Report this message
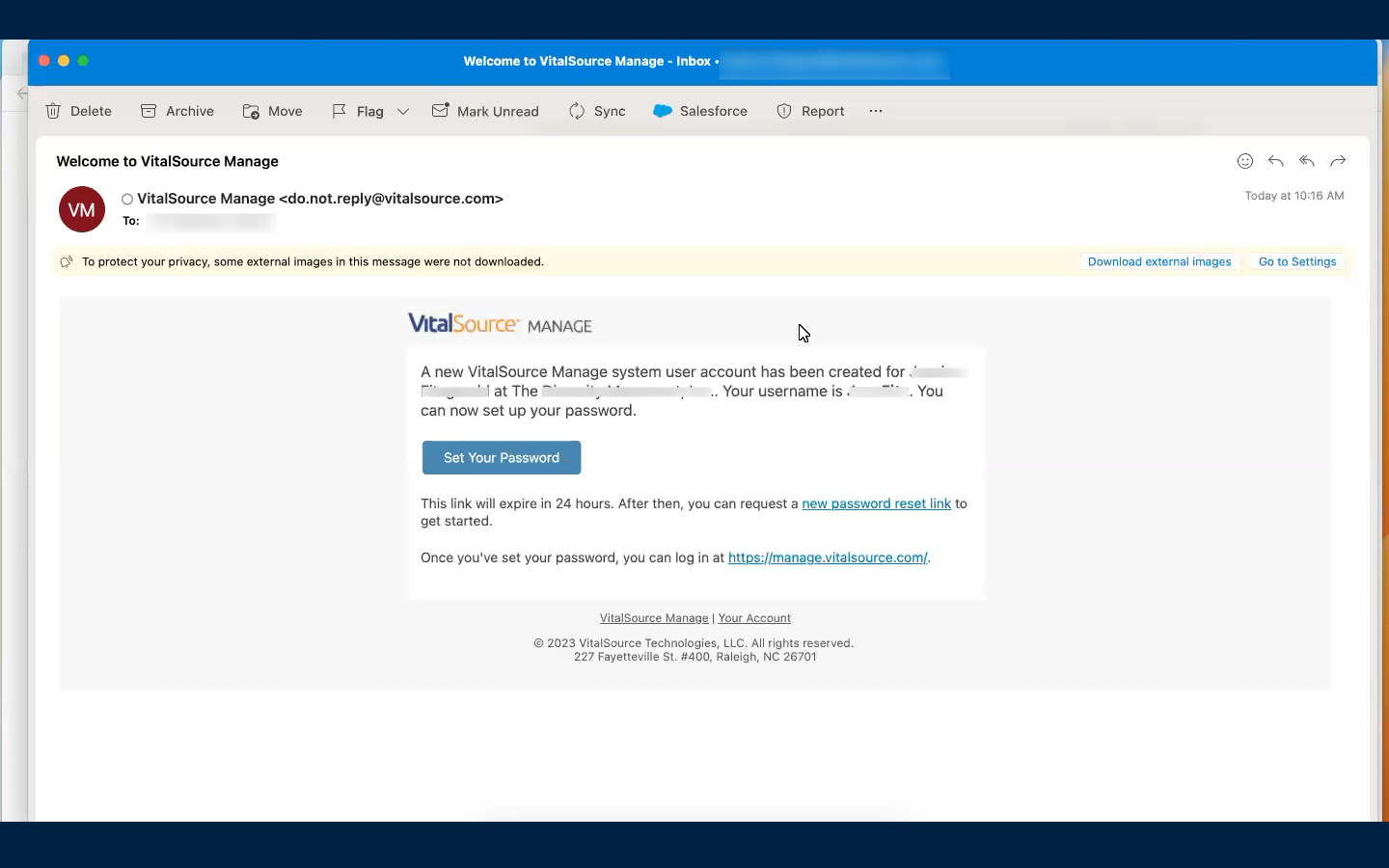Image resolution: width=1389 pixels, height=868 pixels. (810, 111)
